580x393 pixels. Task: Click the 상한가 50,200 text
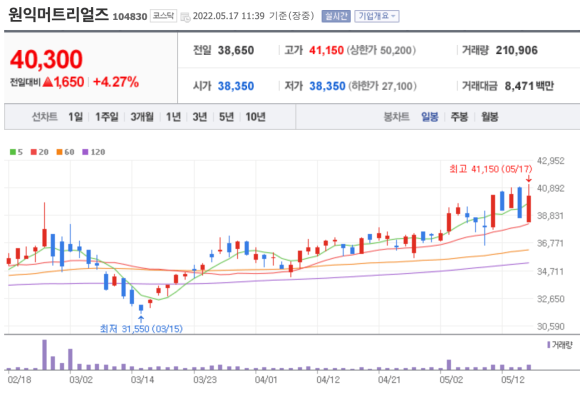[381, 50]
